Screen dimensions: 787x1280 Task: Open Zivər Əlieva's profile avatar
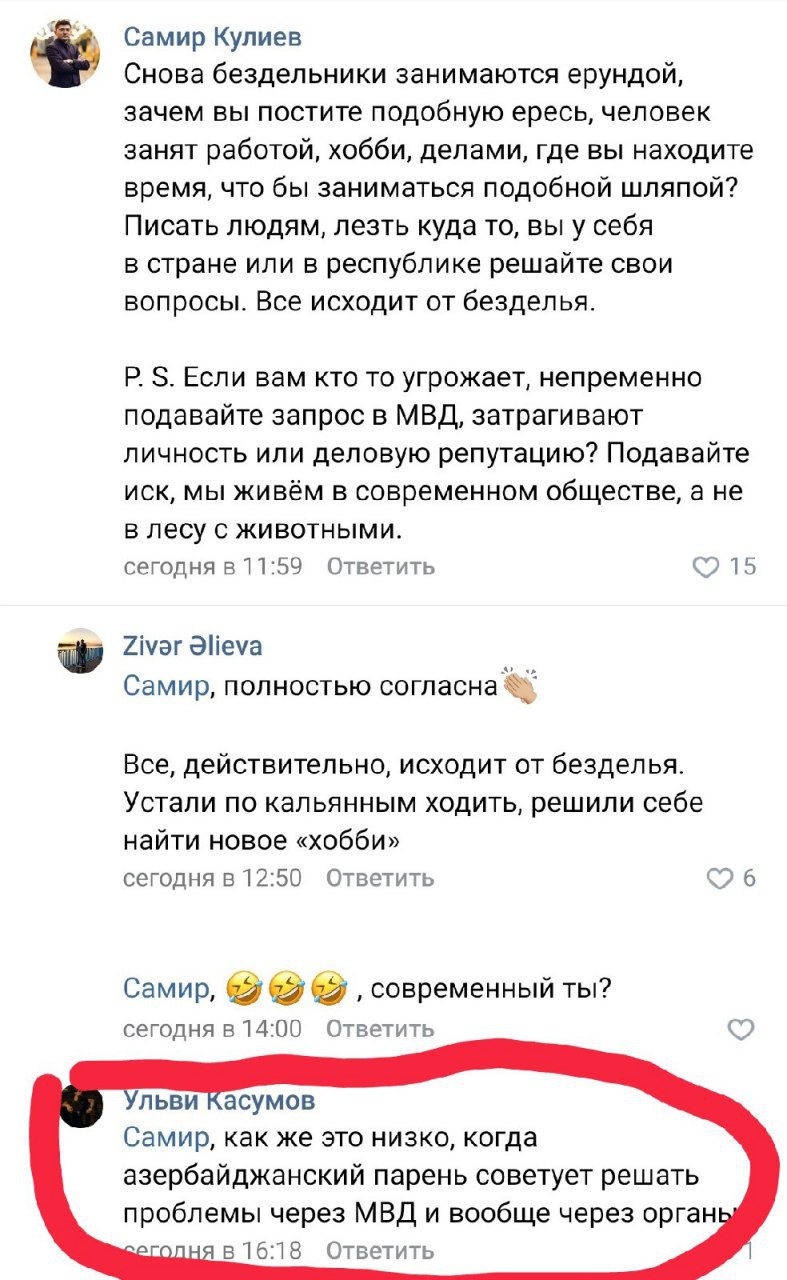click(78, 653)
